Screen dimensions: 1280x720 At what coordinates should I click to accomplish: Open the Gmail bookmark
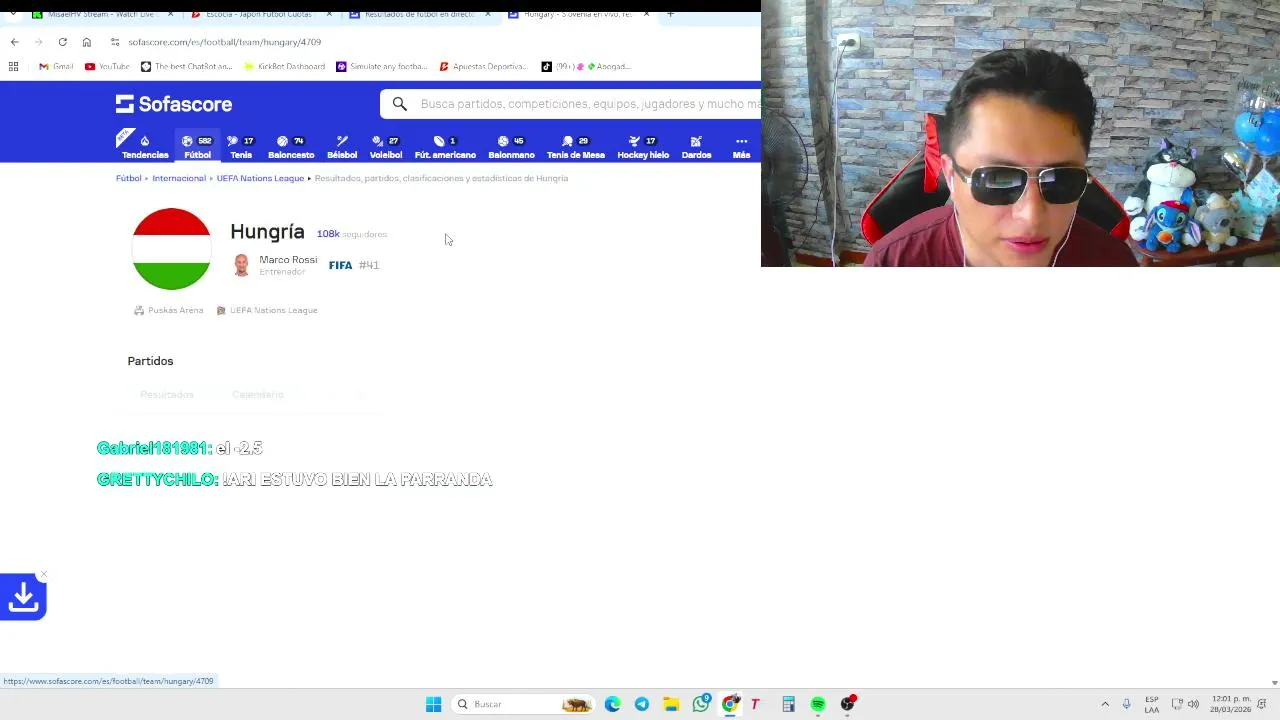coord(56,66)
